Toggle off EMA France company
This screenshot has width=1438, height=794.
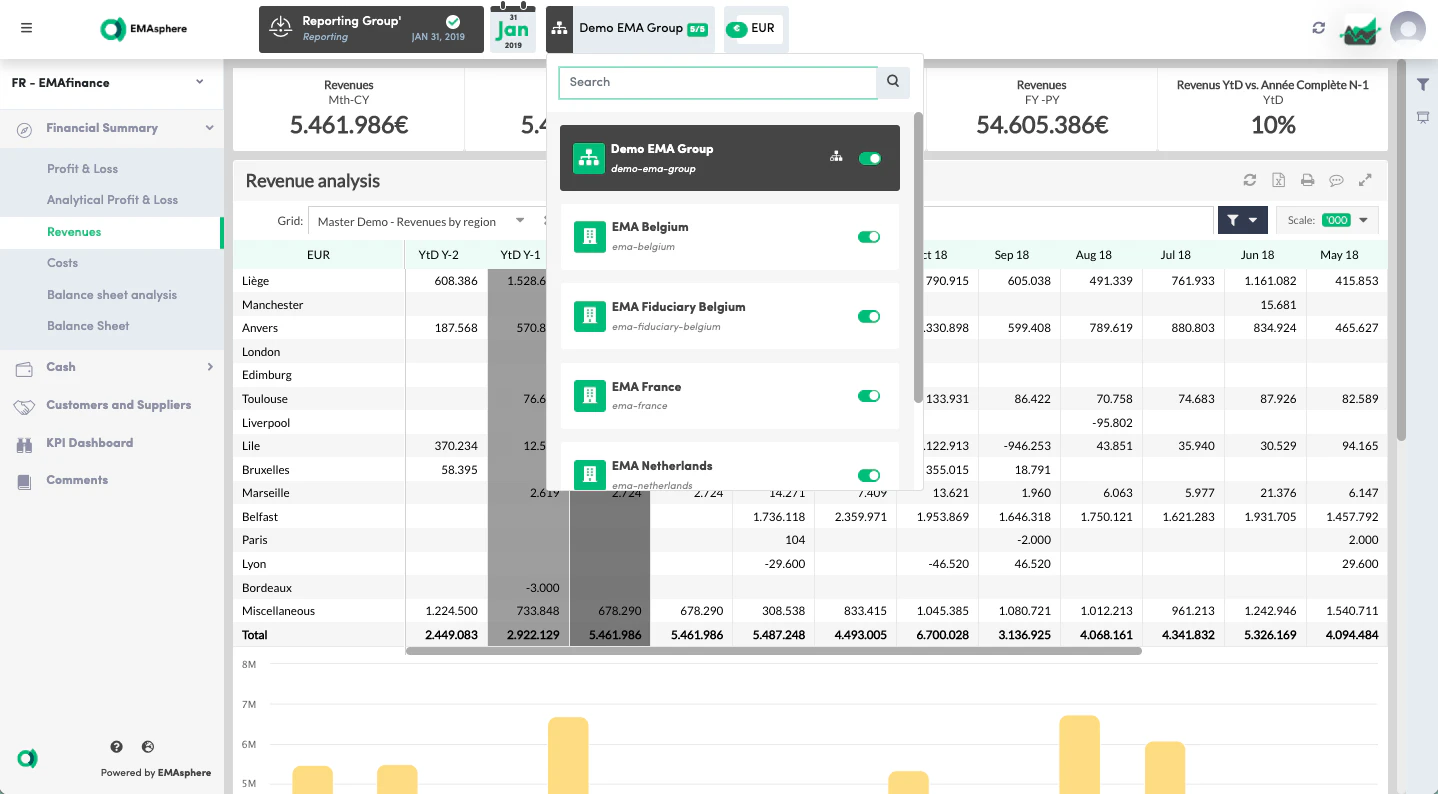click(x=868, y=396)
